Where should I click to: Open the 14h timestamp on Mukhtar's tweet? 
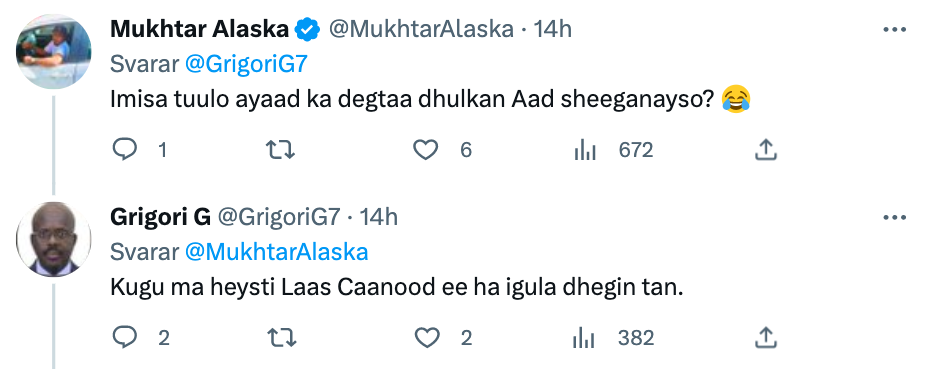tap(553, 29)
